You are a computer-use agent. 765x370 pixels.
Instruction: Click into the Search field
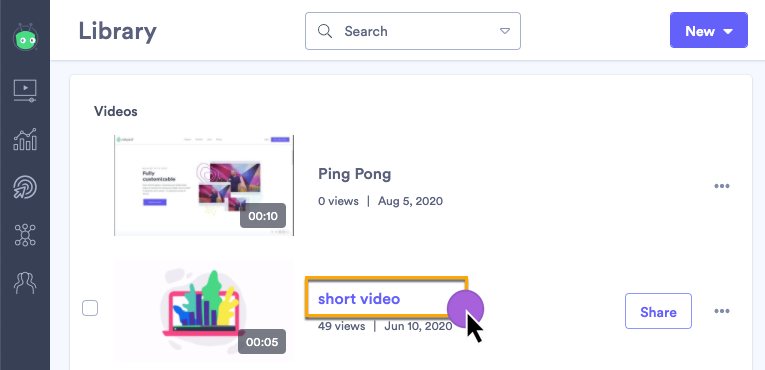413,31
